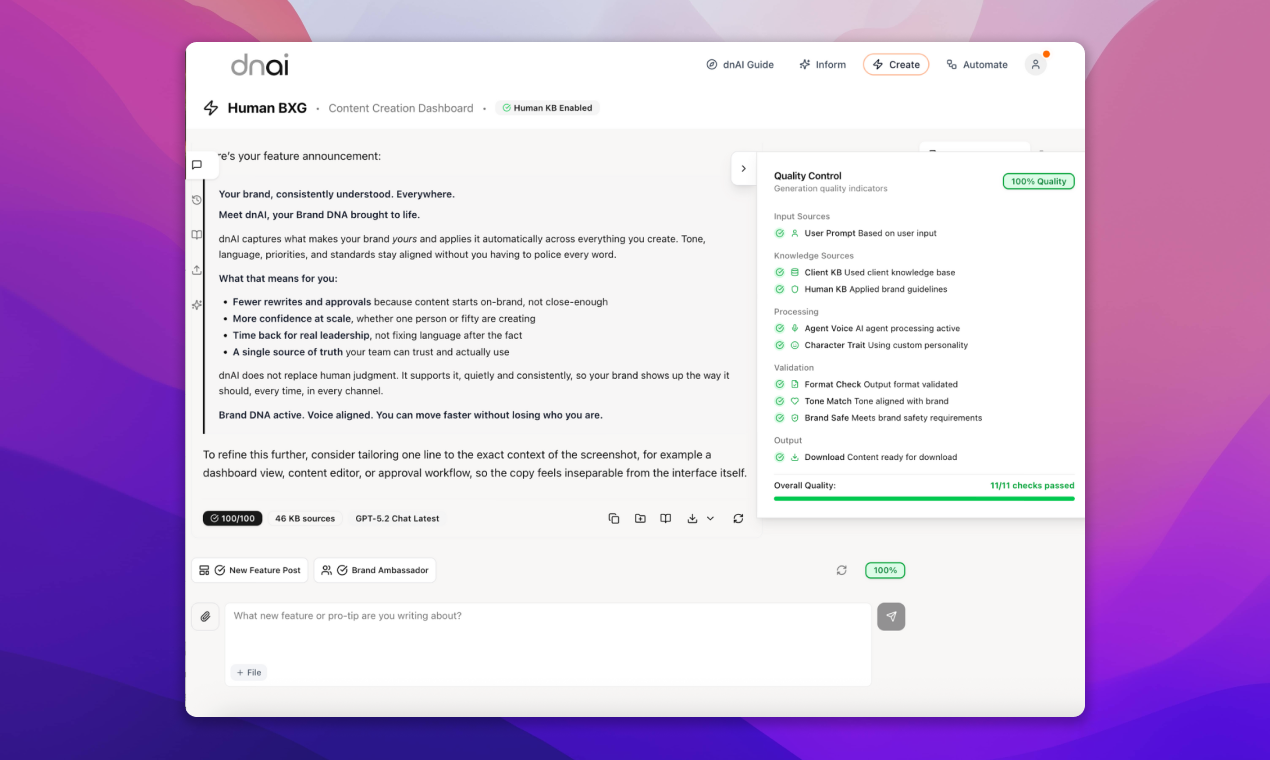
Task: Click the send message arrow button
Action: tap(891, 617)
